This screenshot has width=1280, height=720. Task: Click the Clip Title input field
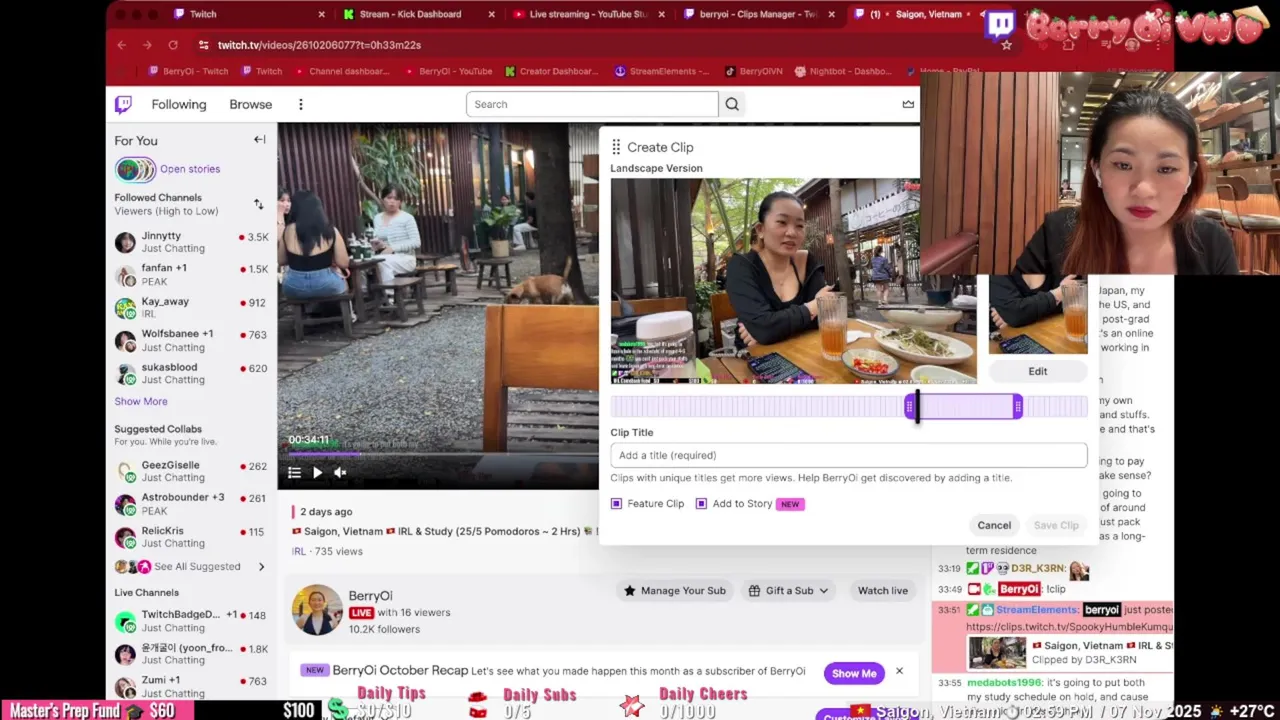pyautogui.click(x=849, y=455)
